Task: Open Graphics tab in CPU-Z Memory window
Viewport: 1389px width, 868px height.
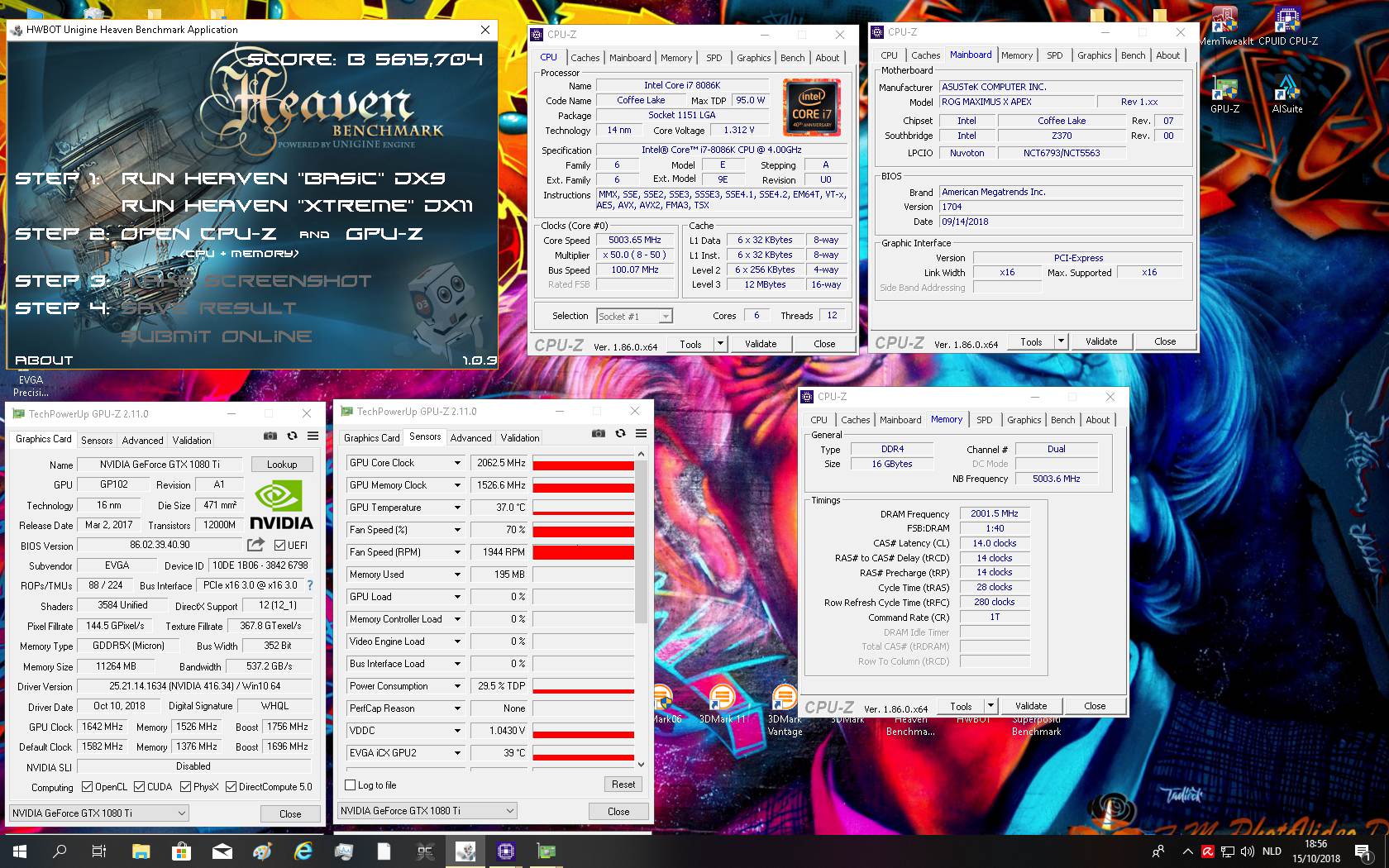Action: pos(1024,420)
